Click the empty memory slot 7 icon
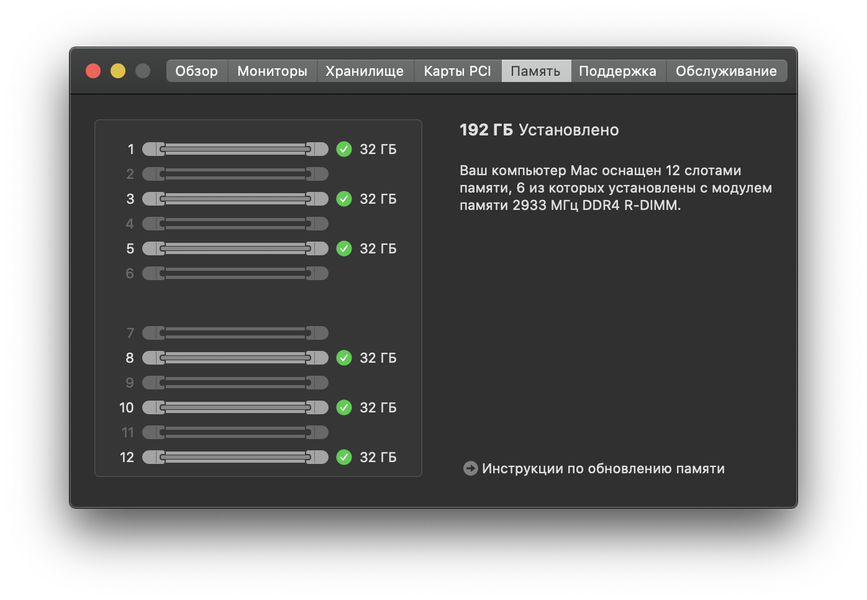The image size is (867, 600). click(x=235, y=333)
